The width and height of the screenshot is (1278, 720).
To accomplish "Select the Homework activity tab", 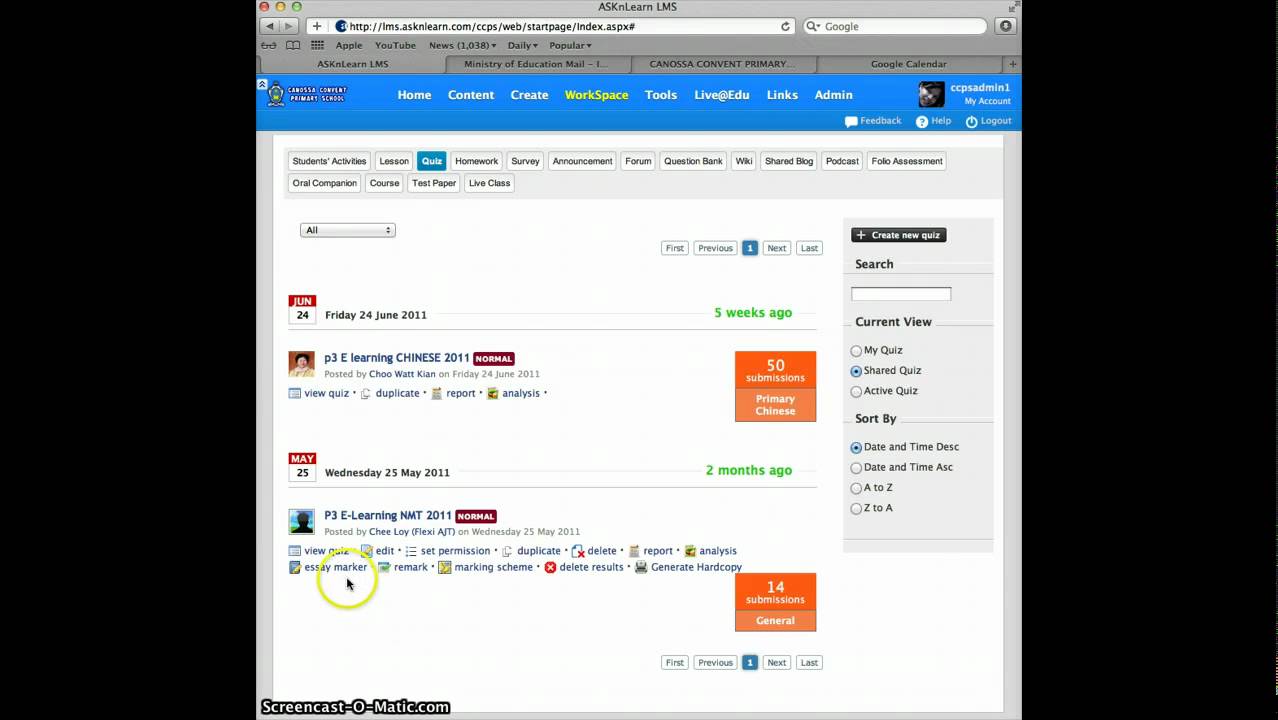I will point(476,161).
